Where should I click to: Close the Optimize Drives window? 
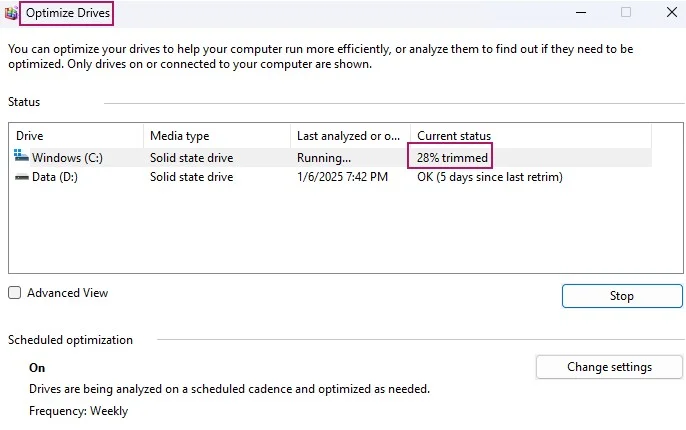point(671,13)
